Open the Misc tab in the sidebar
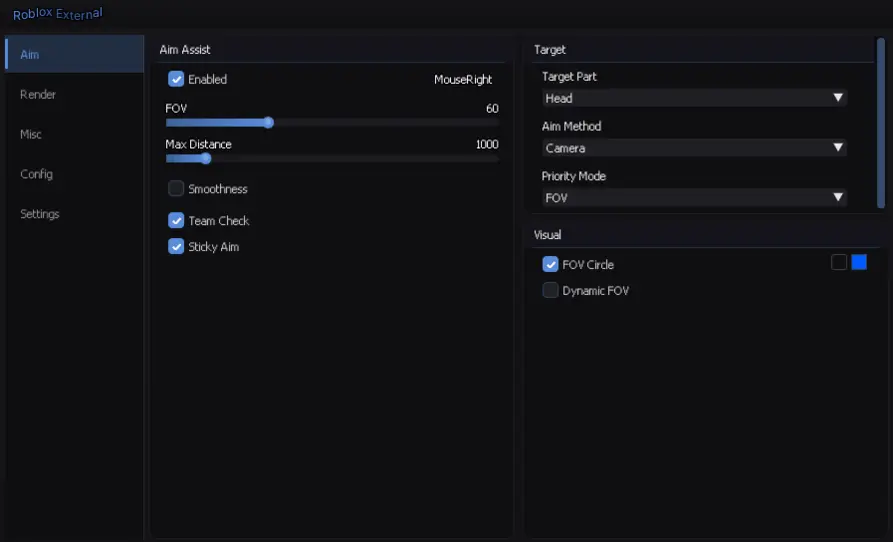Viewport: 893px width, 542px height. click(x=31, y=134)
